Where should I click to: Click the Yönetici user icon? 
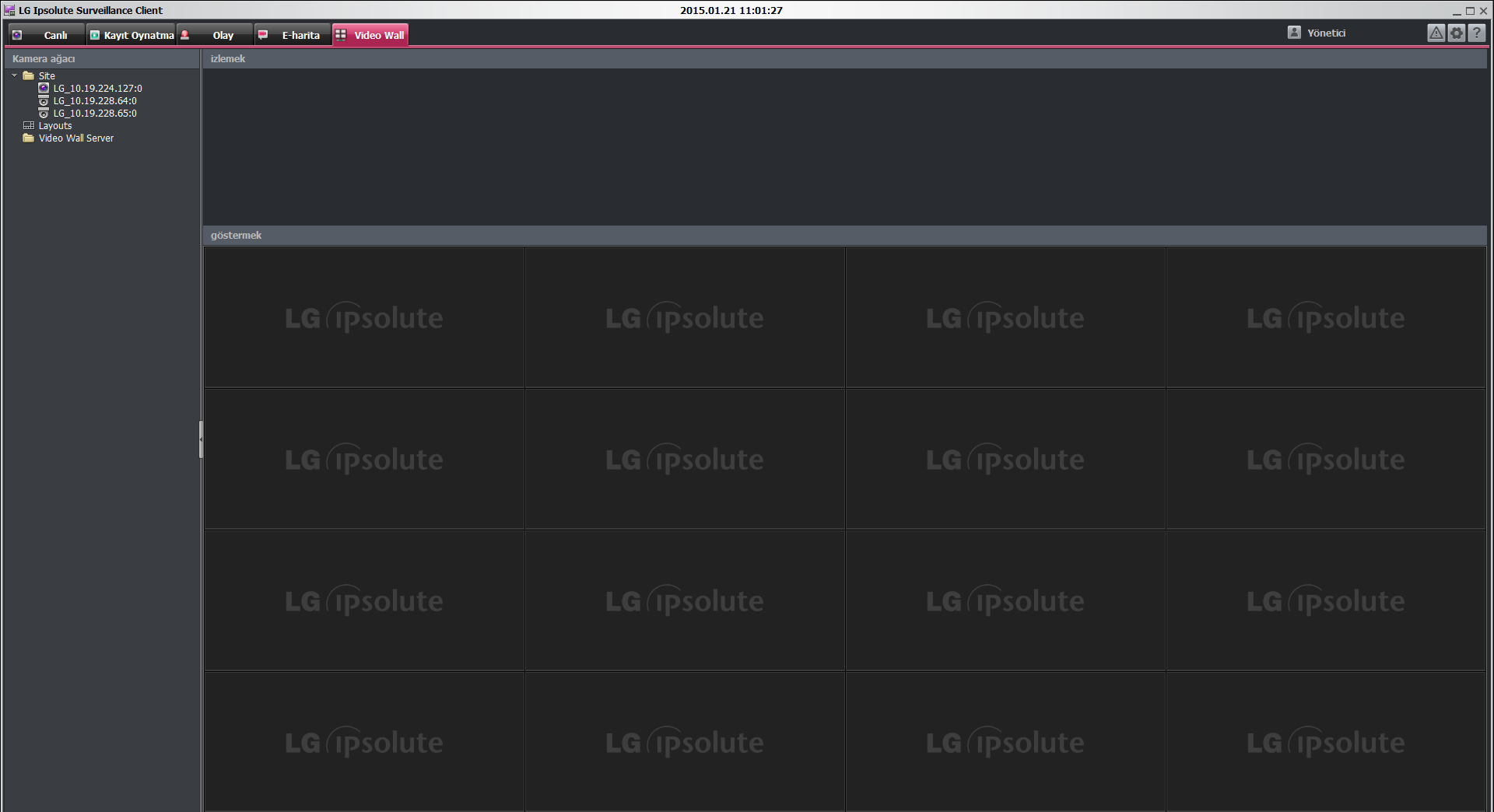pyautogui.click(x=1294, y=33)
